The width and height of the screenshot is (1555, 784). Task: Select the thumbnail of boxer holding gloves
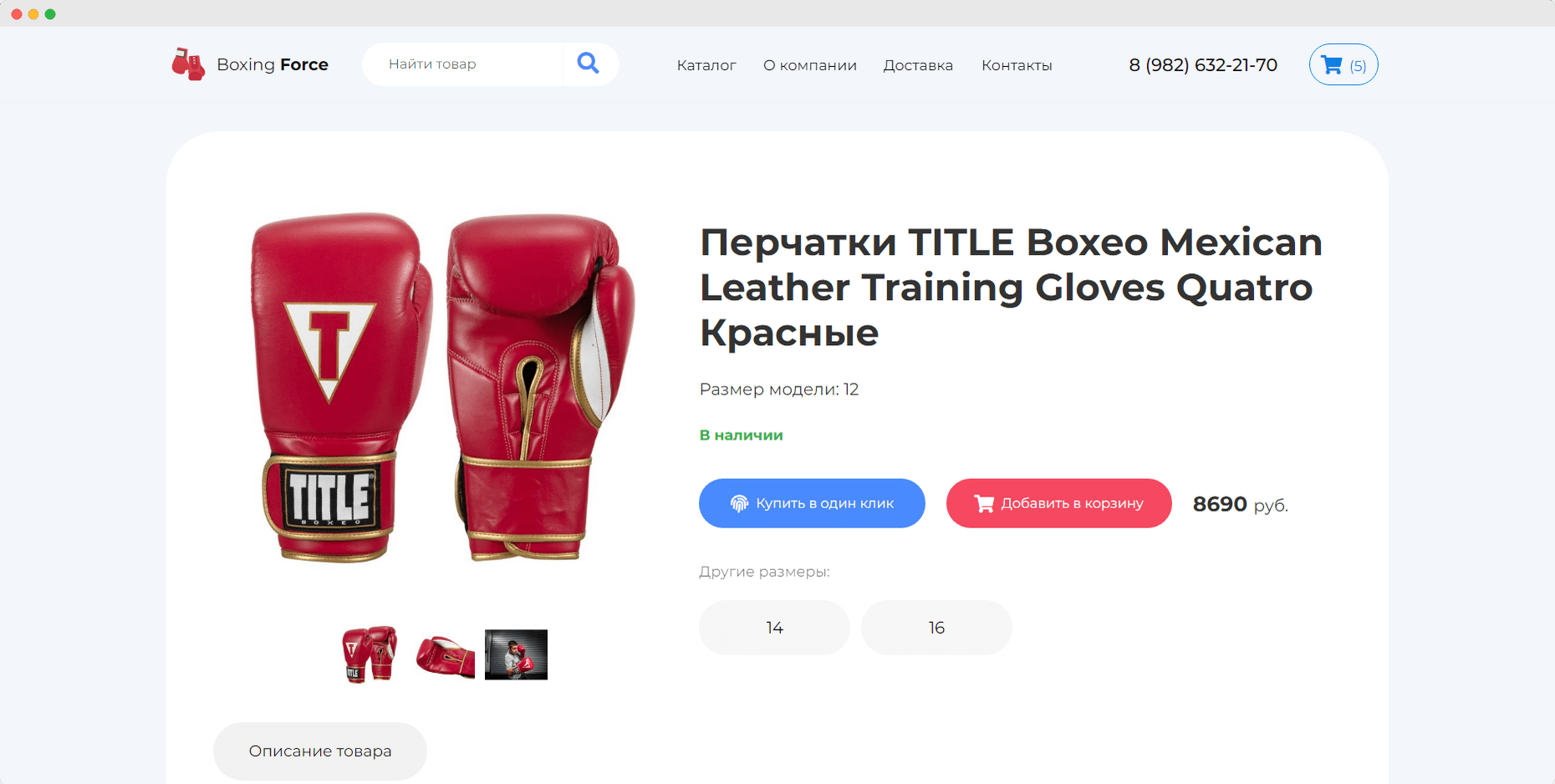(x=516, y=654)
